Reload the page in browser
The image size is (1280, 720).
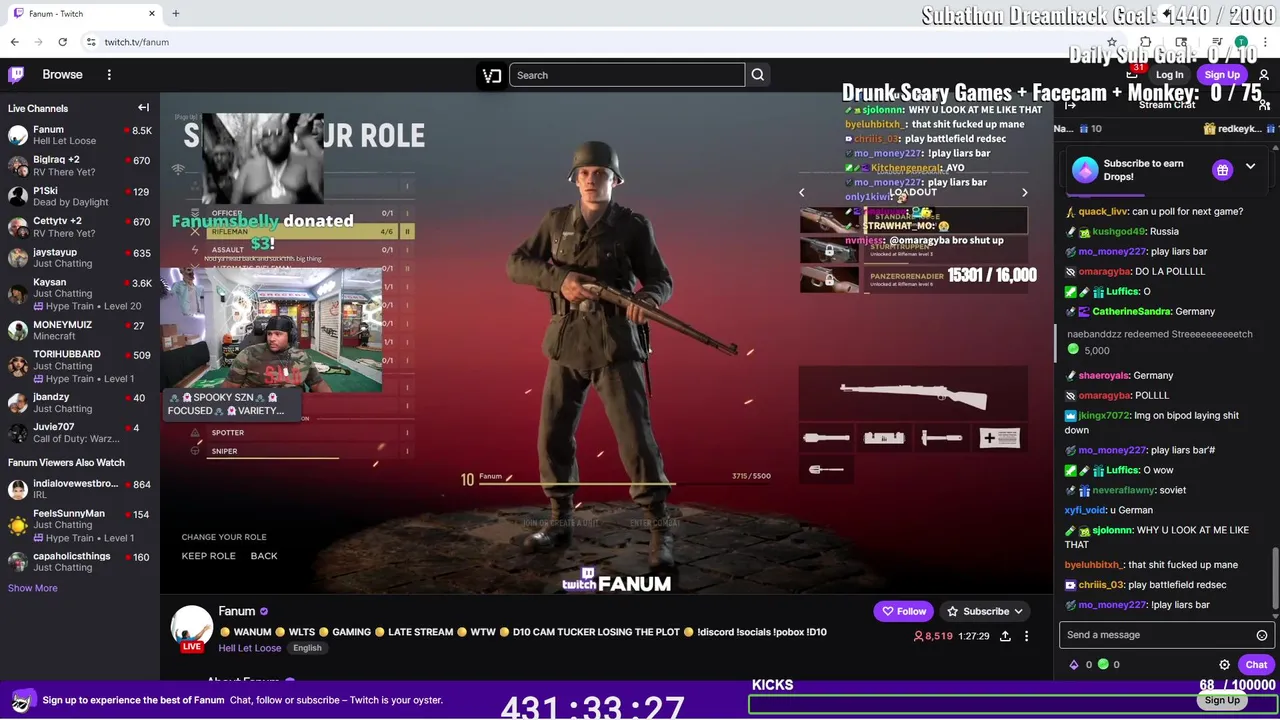click(x=62, y=42)
